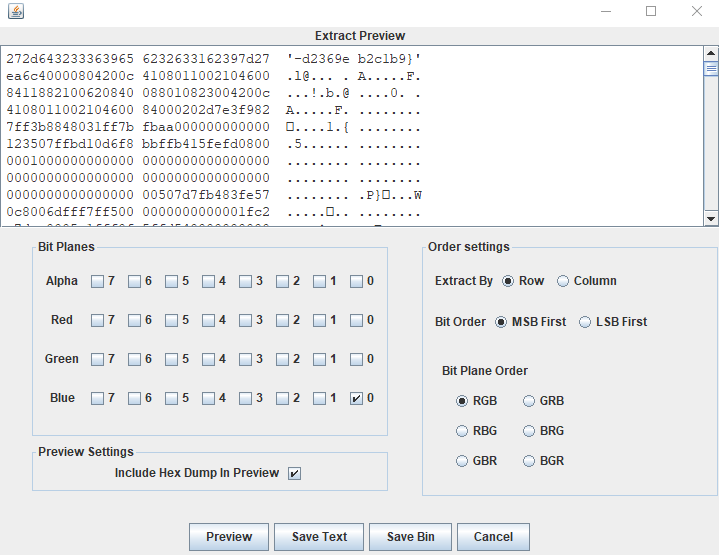Viewport: 719px width, 555px height.
Task: Check Alpha bit plane 2
Action: (282, 281)
